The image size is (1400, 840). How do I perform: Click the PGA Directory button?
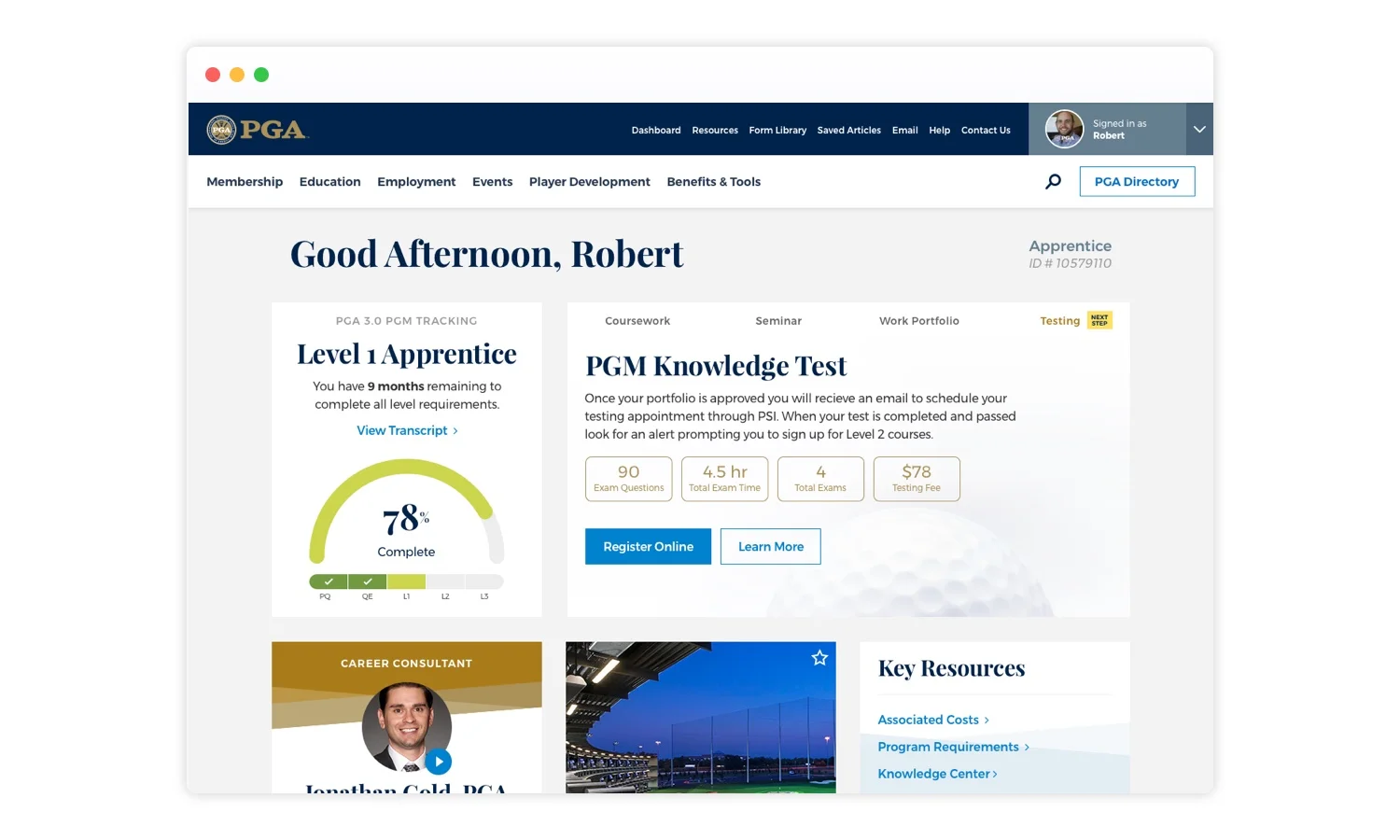coord(1137,181)
